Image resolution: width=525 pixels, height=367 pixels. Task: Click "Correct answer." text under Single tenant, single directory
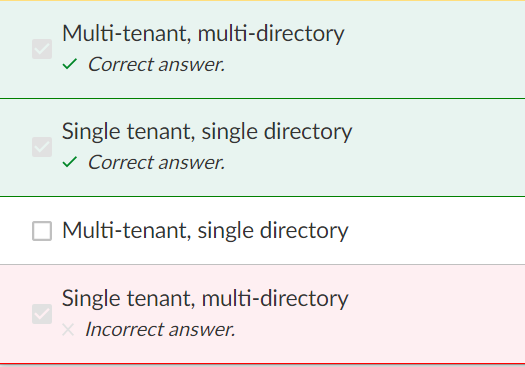tap(156, 162)
